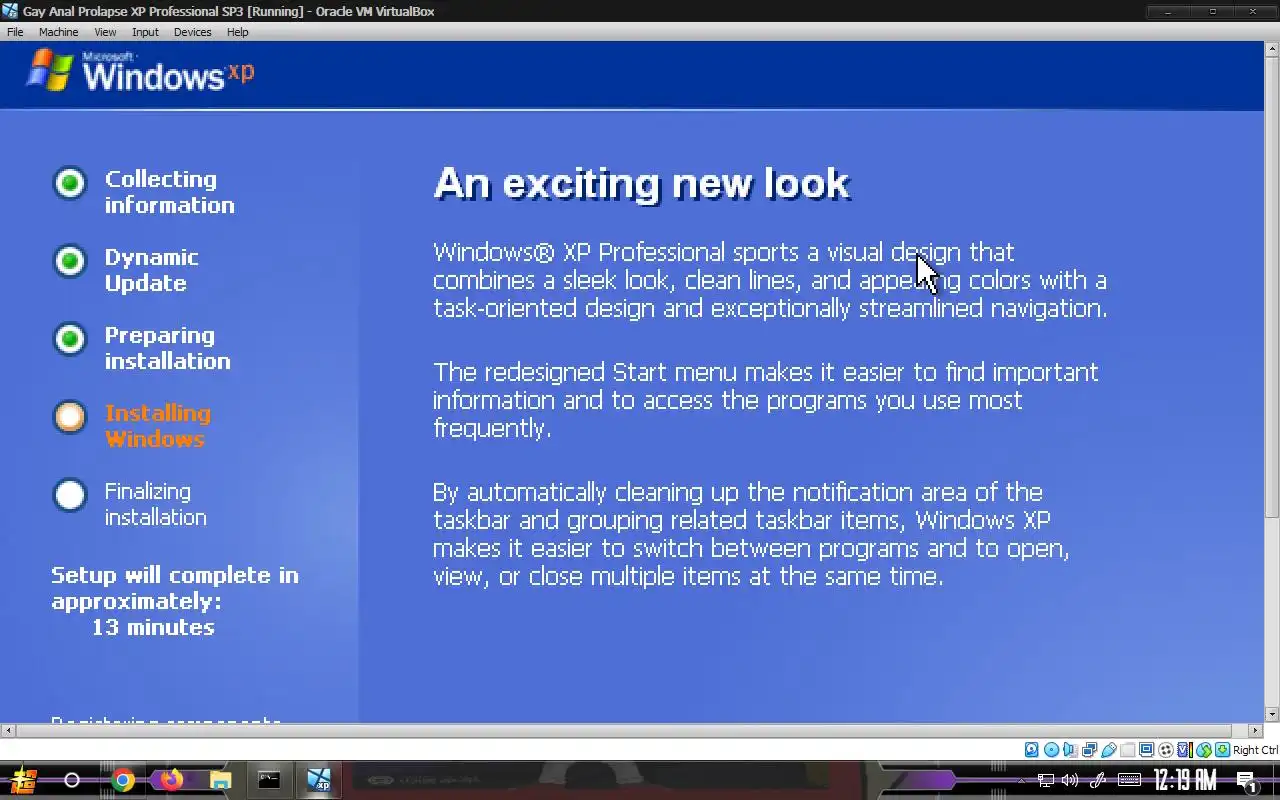
Task: Open the touch keyboard tray icon
Action: coord(1129,780)
